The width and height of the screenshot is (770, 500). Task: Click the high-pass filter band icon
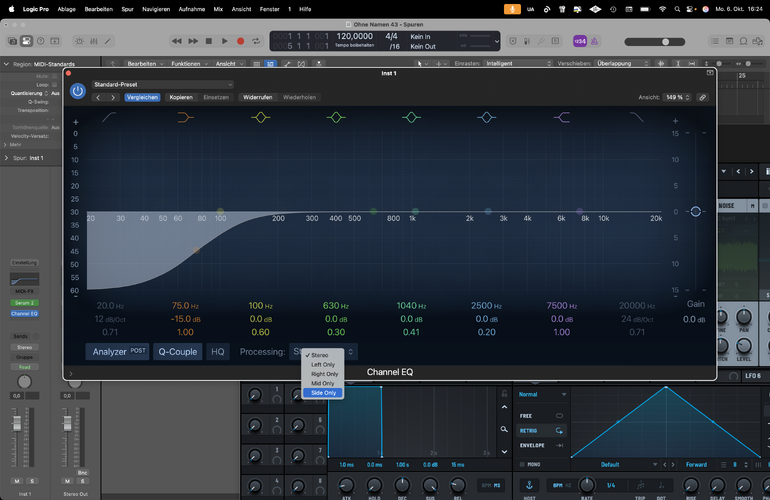[108, 118]
